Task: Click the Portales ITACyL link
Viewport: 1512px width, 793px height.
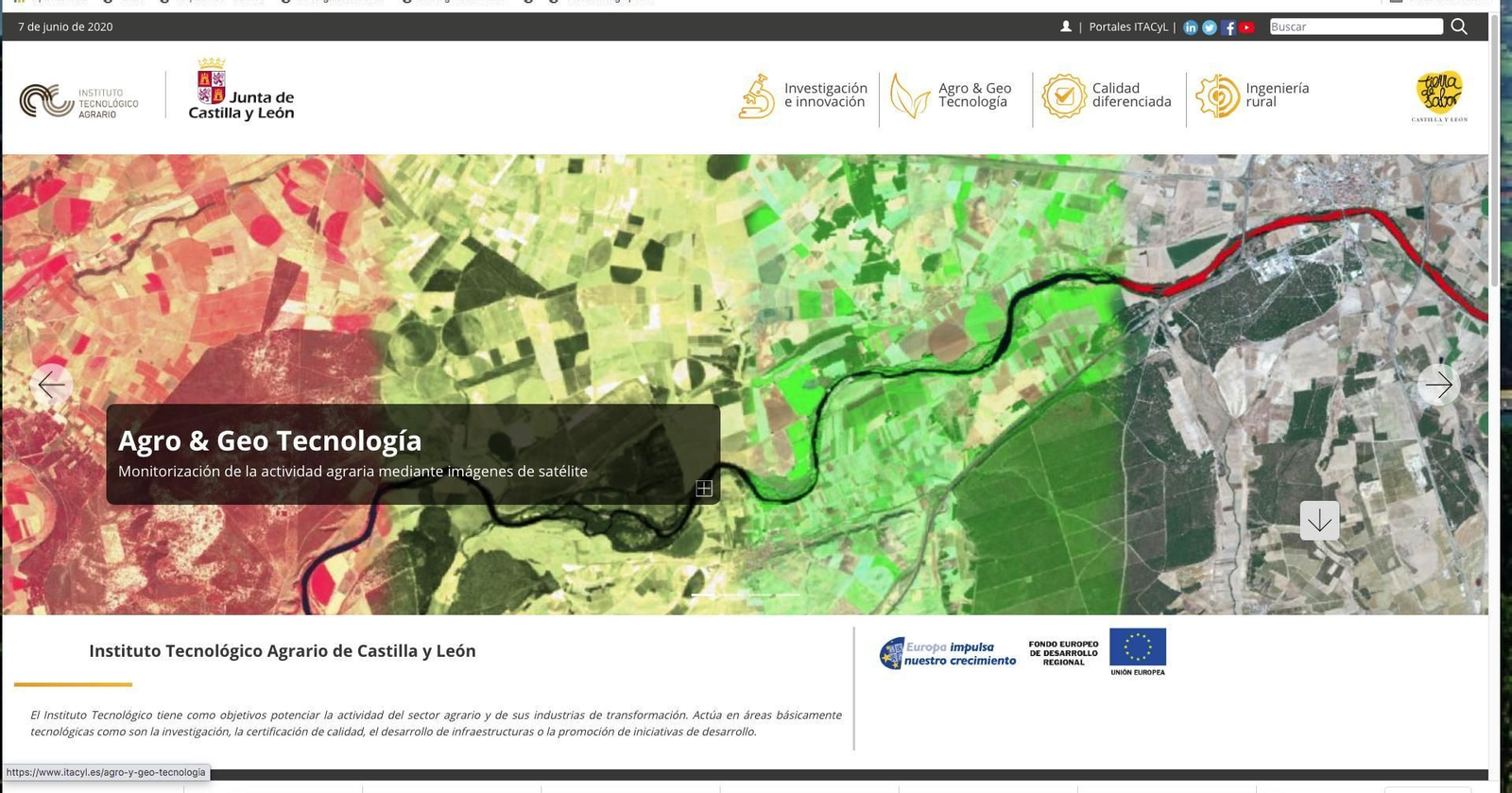Action: click(1128, 26)
